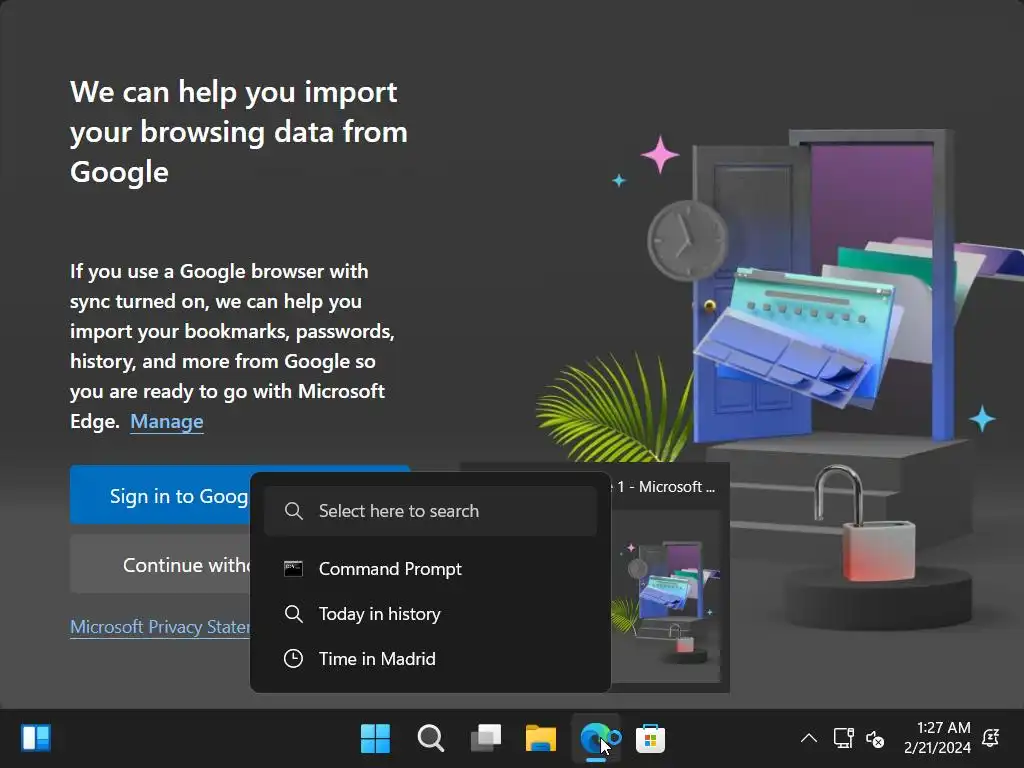Click the Command Prompt app icon

293,569
